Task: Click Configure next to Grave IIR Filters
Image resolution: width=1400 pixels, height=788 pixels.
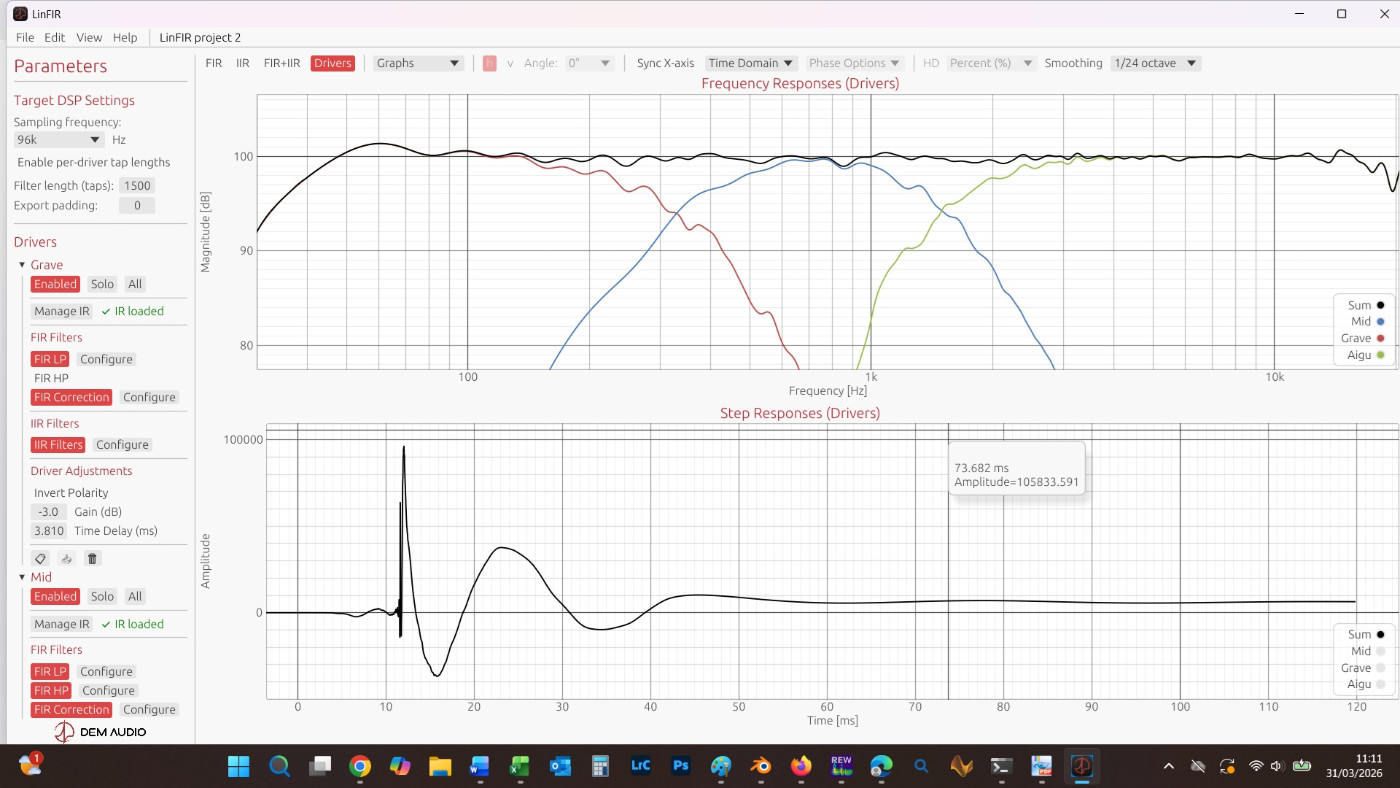Action: (122, 445)
